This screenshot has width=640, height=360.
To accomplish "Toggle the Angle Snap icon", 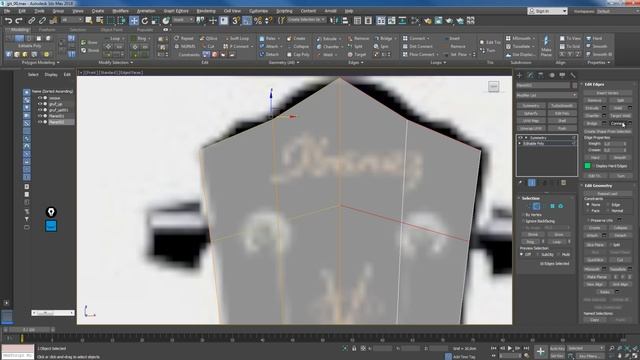I will 247,20.
